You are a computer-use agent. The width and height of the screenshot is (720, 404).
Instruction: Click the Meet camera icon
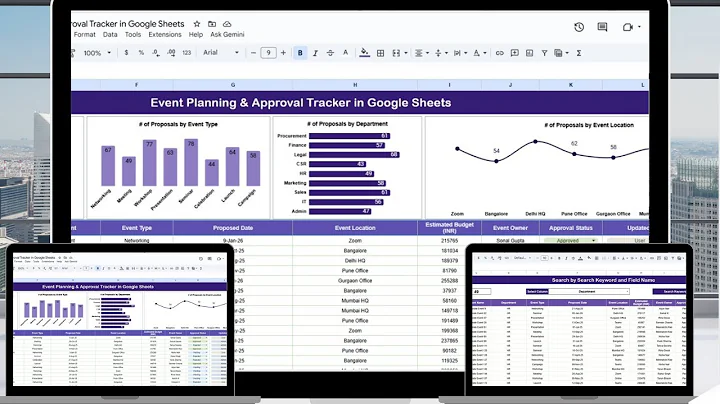pos(628,27)
